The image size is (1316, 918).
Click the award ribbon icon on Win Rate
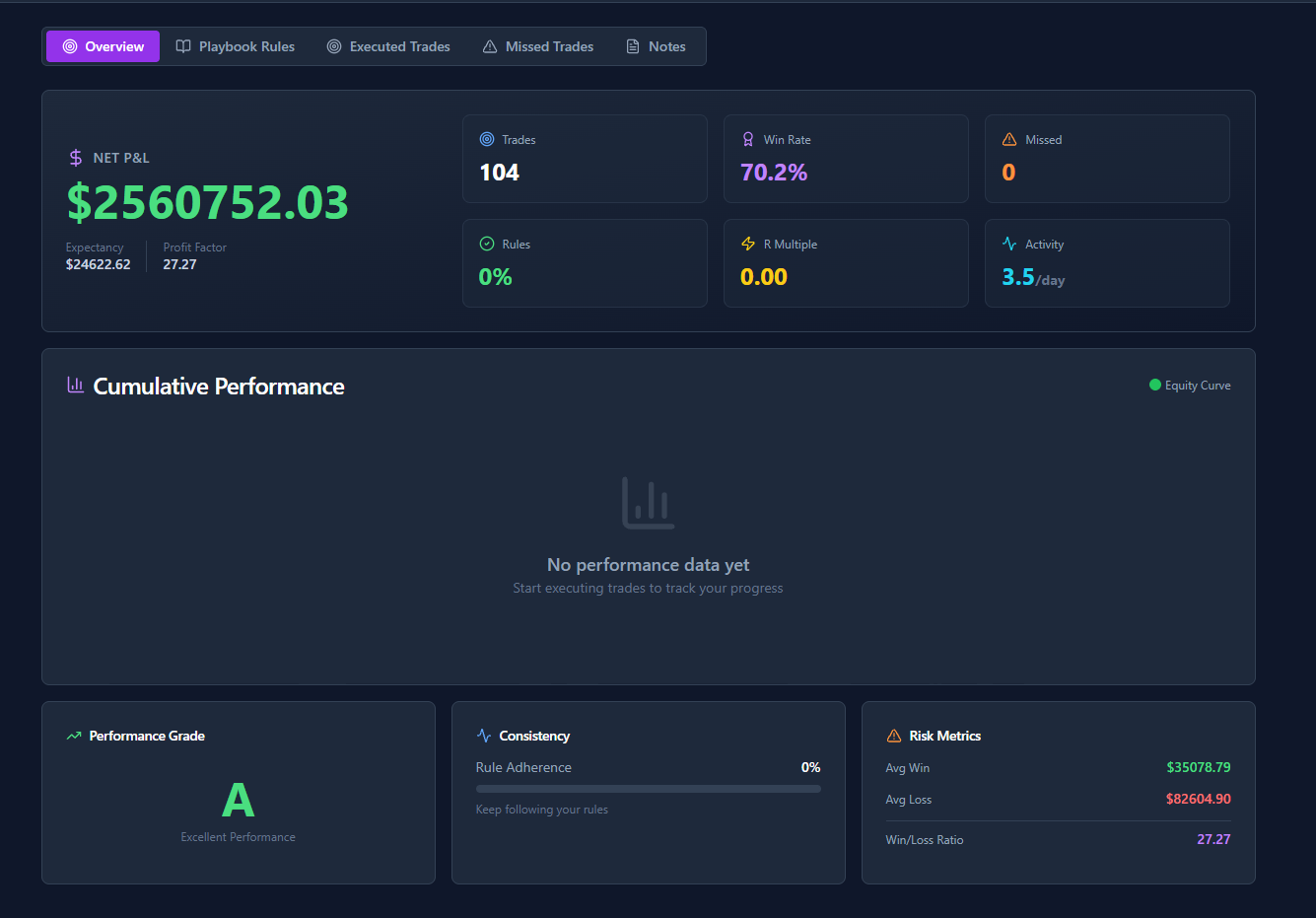tap(748, 139)
